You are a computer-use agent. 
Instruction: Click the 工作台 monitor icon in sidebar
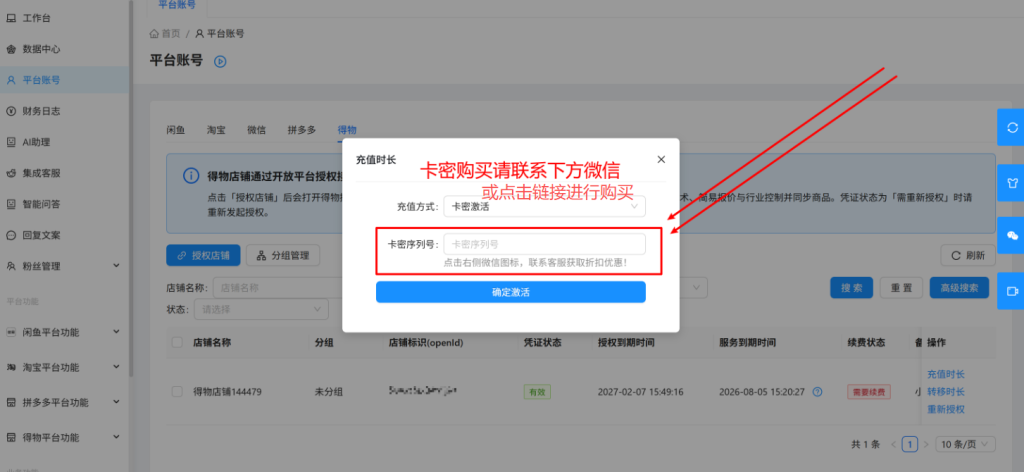[11, 18]
